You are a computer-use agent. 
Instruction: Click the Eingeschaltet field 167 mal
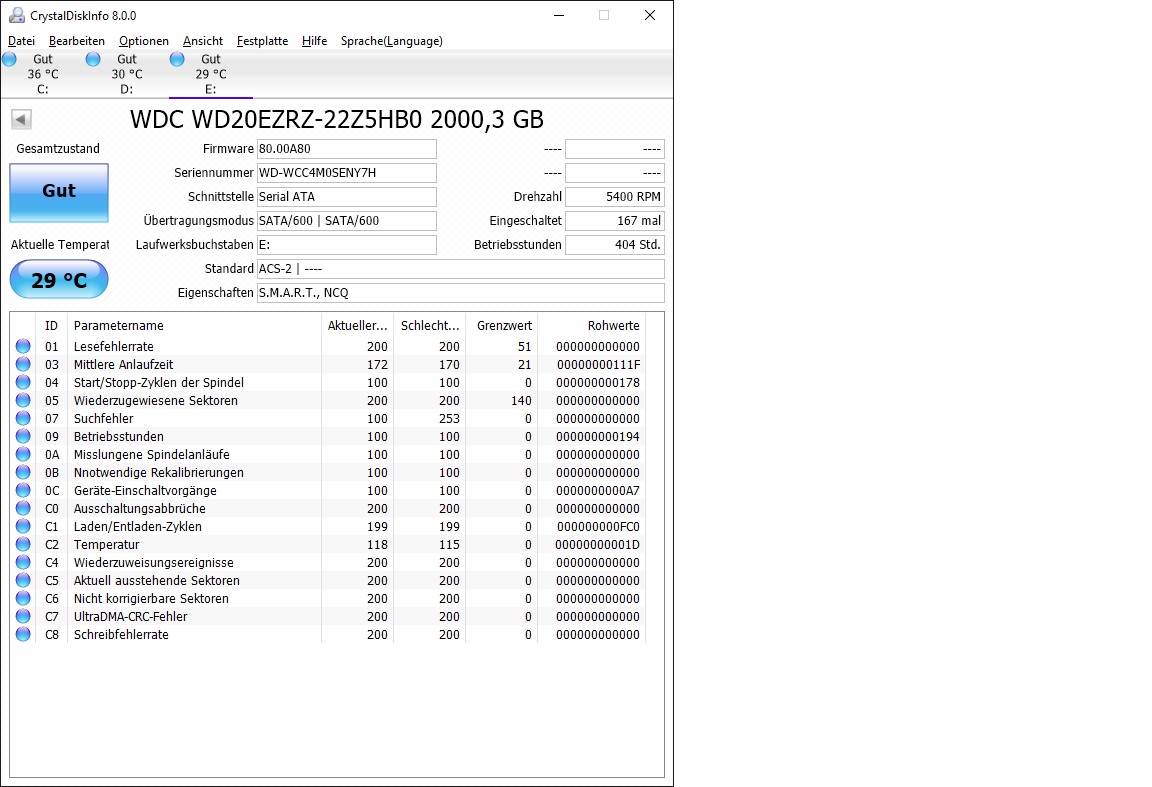tap(615, 220)
